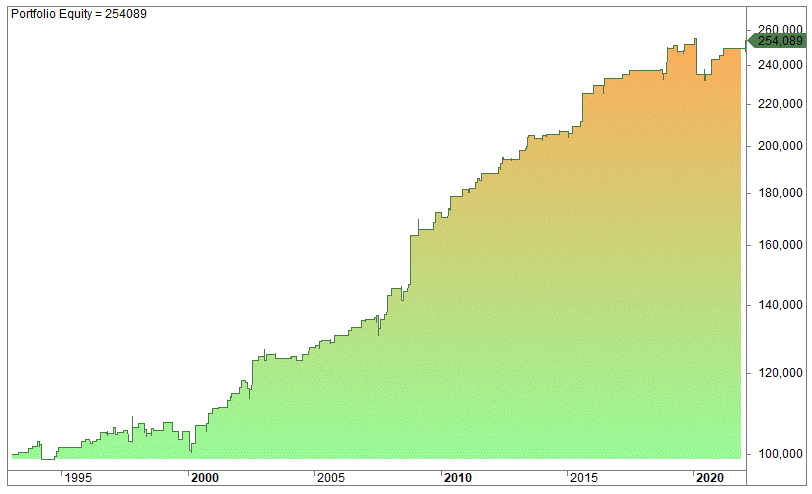Click the Portfolio Equity = 254089 title label
The image size is (812, 494).
[x=78, y=14]
